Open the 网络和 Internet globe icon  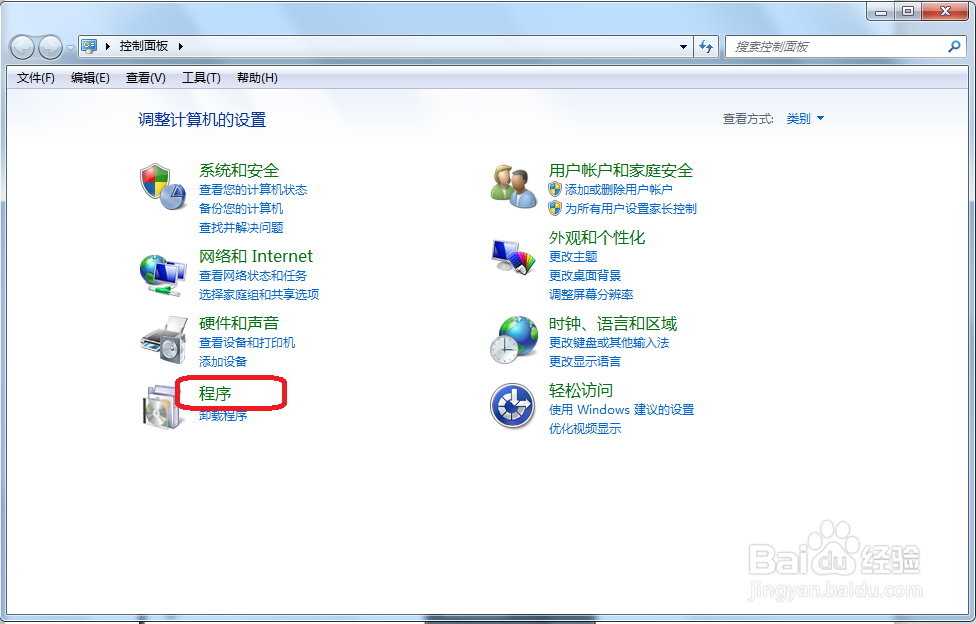(163, 275)
